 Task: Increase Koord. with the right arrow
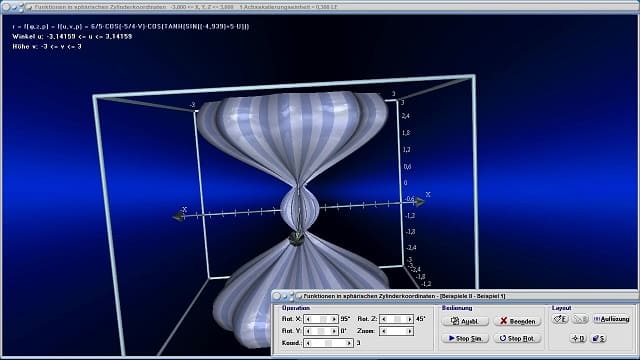click(x=349, y=343)
